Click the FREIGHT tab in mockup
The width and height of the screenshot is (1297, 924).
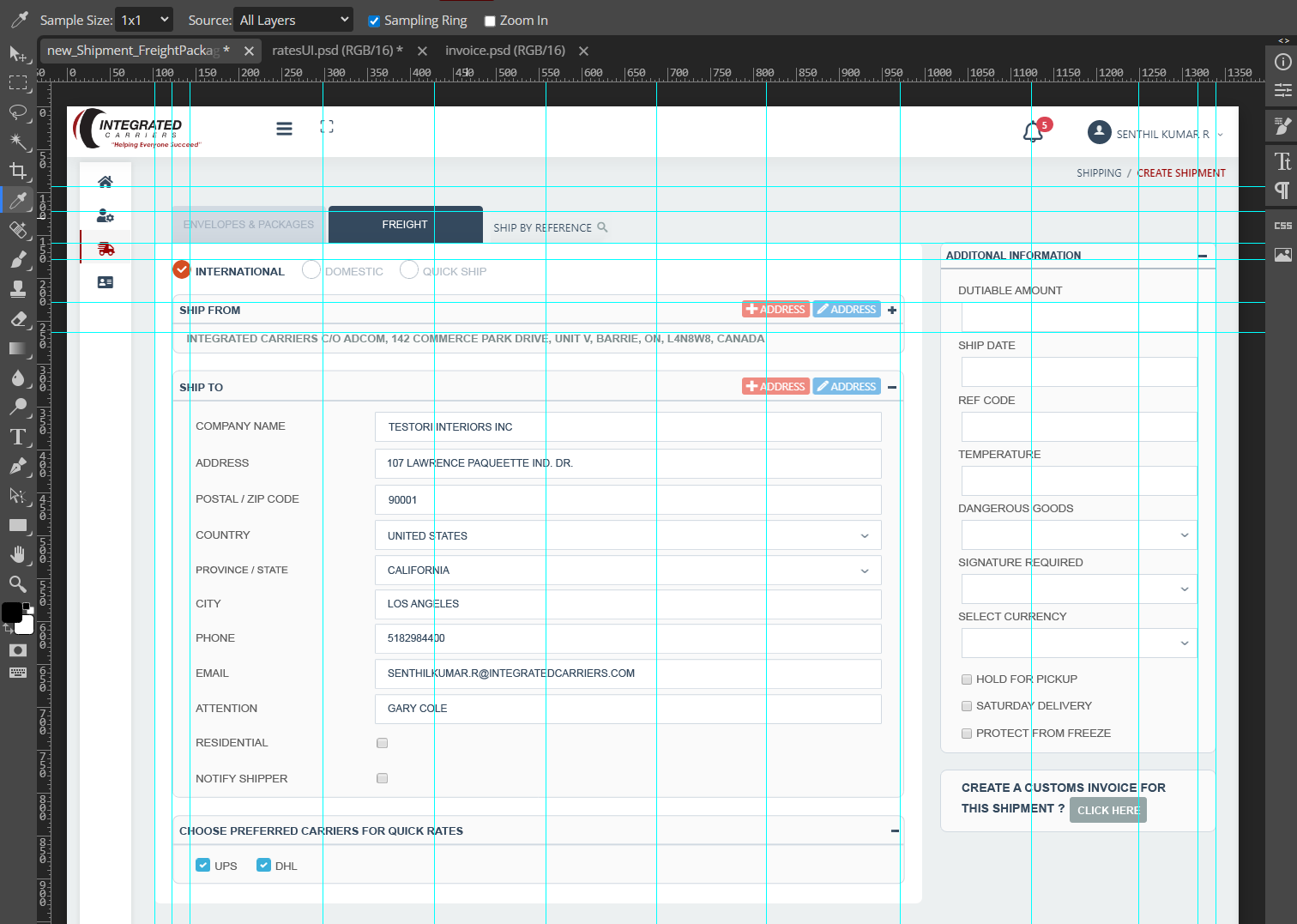coord(405,225)
